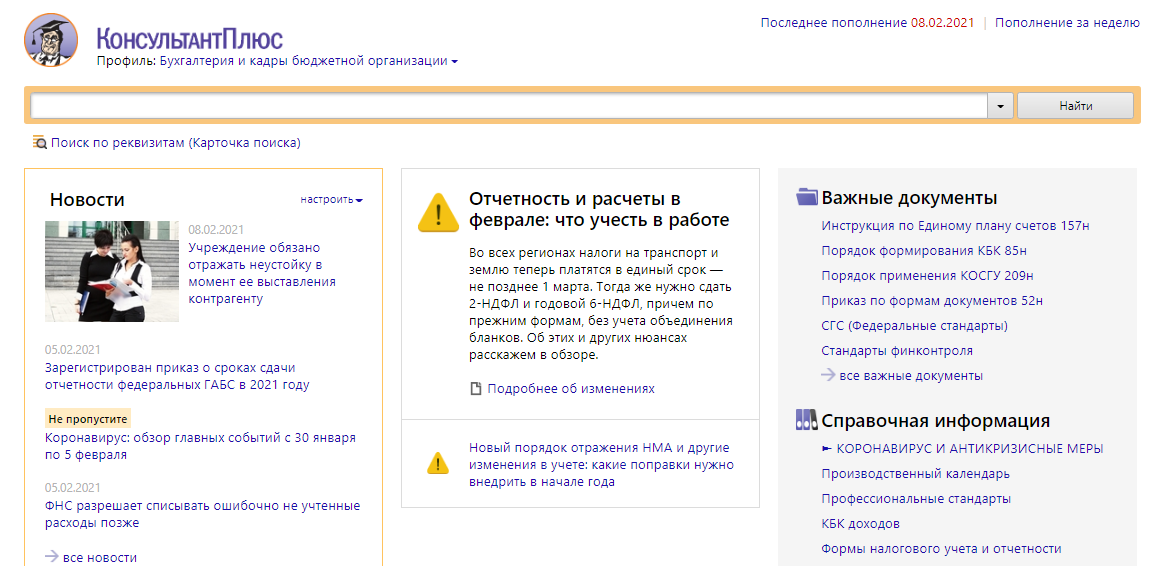Screen dimensions: 1161x566
Task: Click the Справочная информация books icon
Action: [x=807, y=420]
